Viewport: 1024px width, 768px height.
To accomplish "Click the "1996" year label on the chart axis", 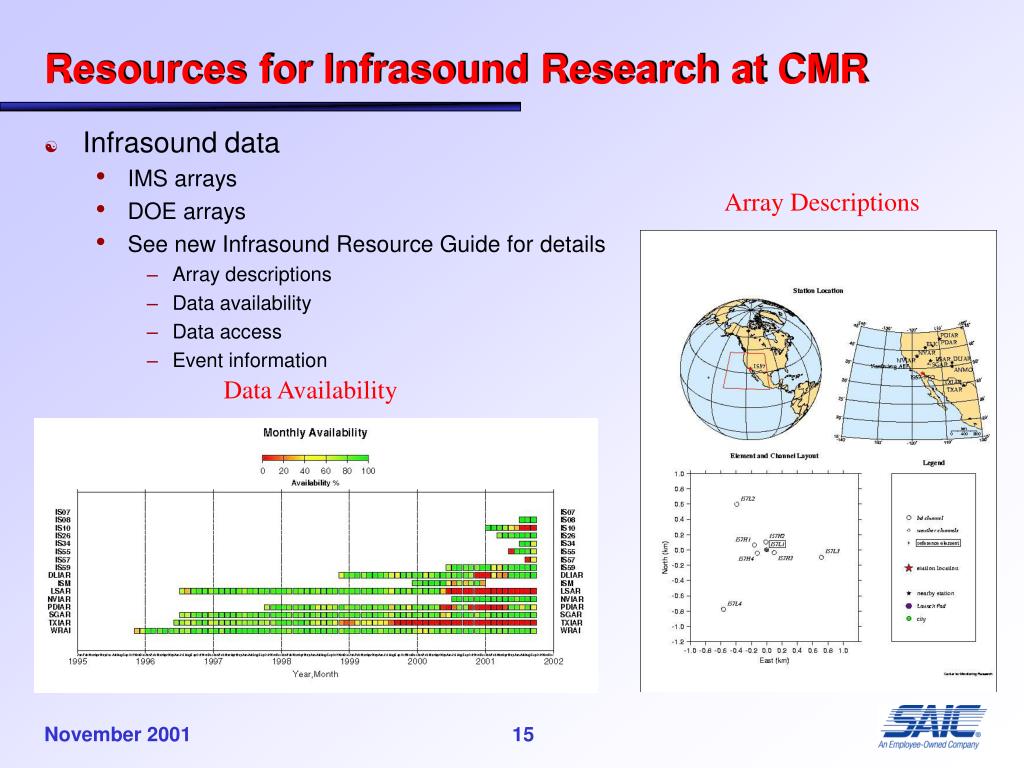I will pyautogui.click(x=145, y=662).
